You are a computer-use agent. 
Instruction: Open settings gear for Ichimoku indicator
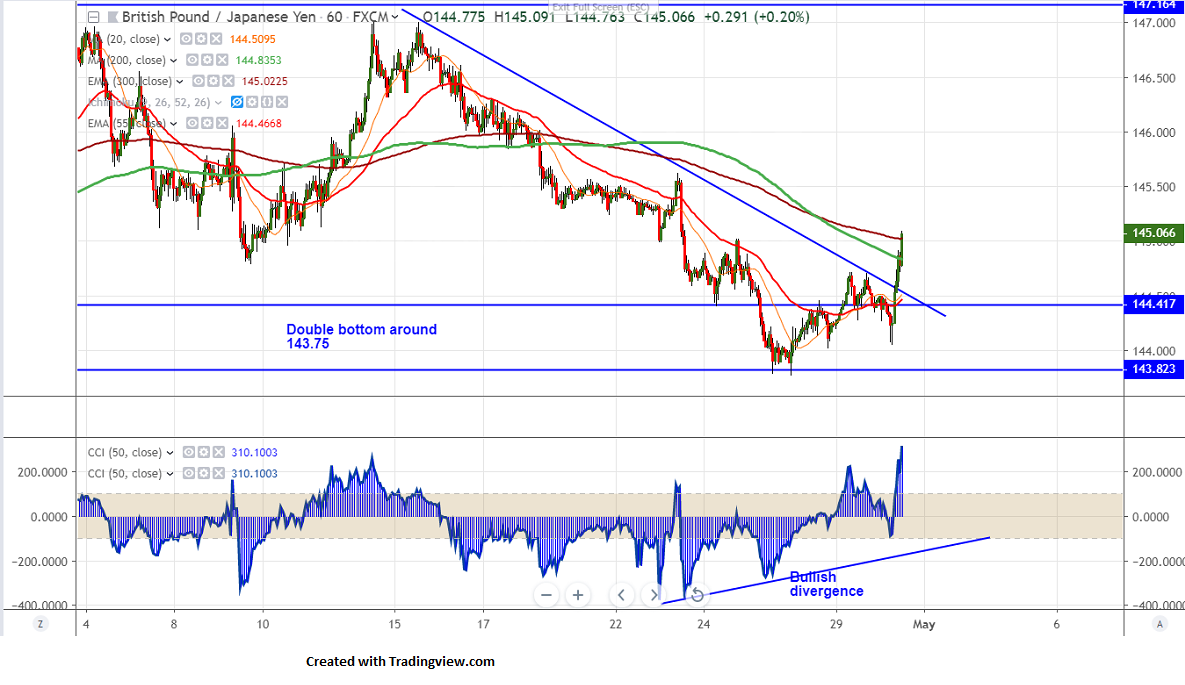point(252,102)
